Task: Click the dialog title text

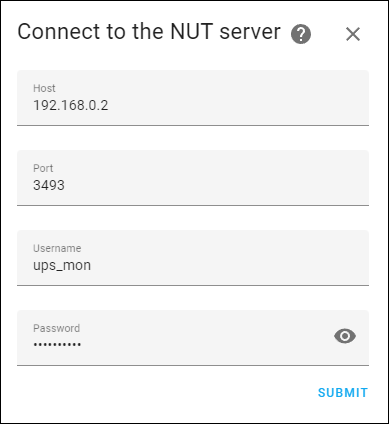Action: coord(149,32)
